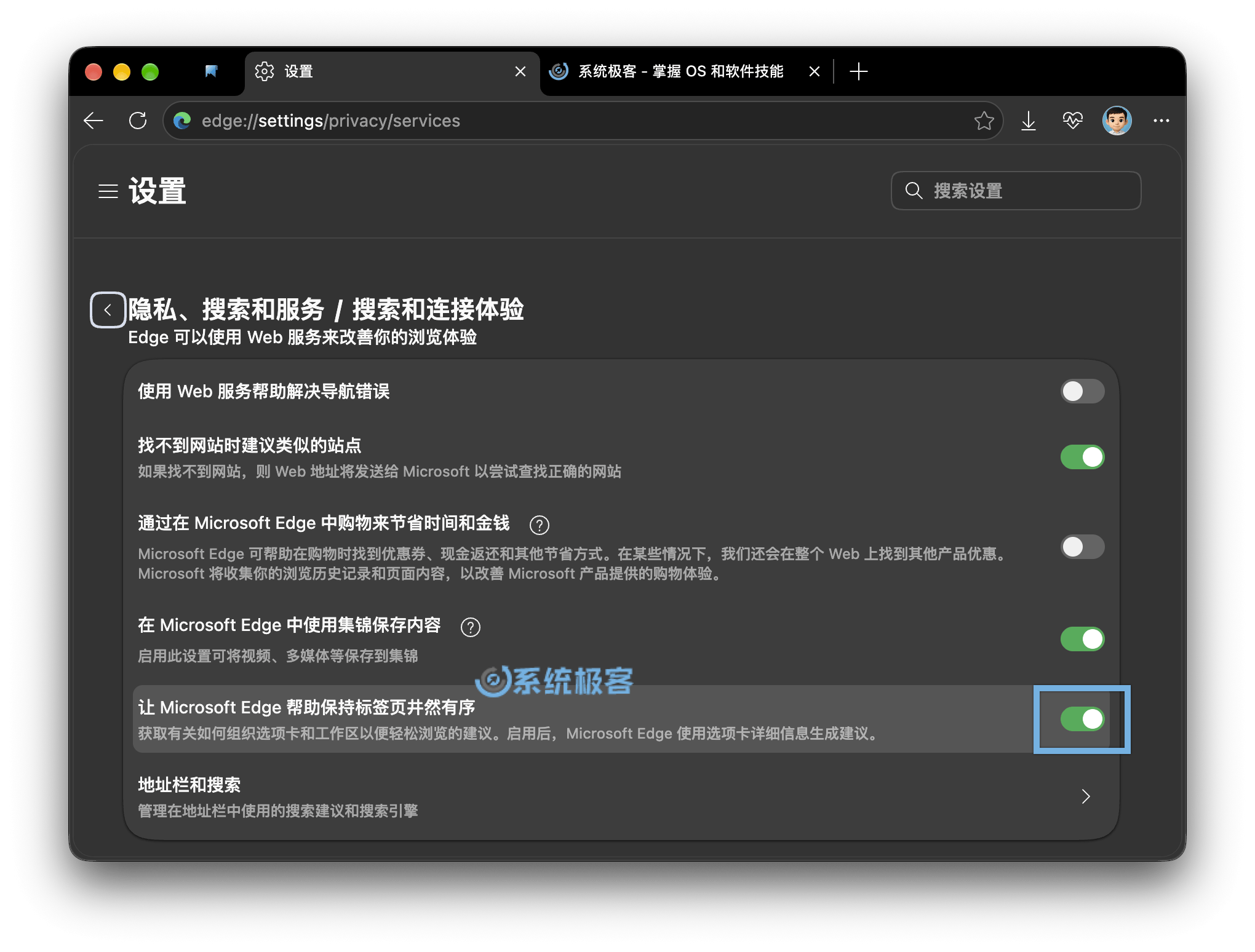Screen dimensions: 1255x952
Task: Open a new tab with plus button
Action: pyautogui.click(x=858, y=71)
